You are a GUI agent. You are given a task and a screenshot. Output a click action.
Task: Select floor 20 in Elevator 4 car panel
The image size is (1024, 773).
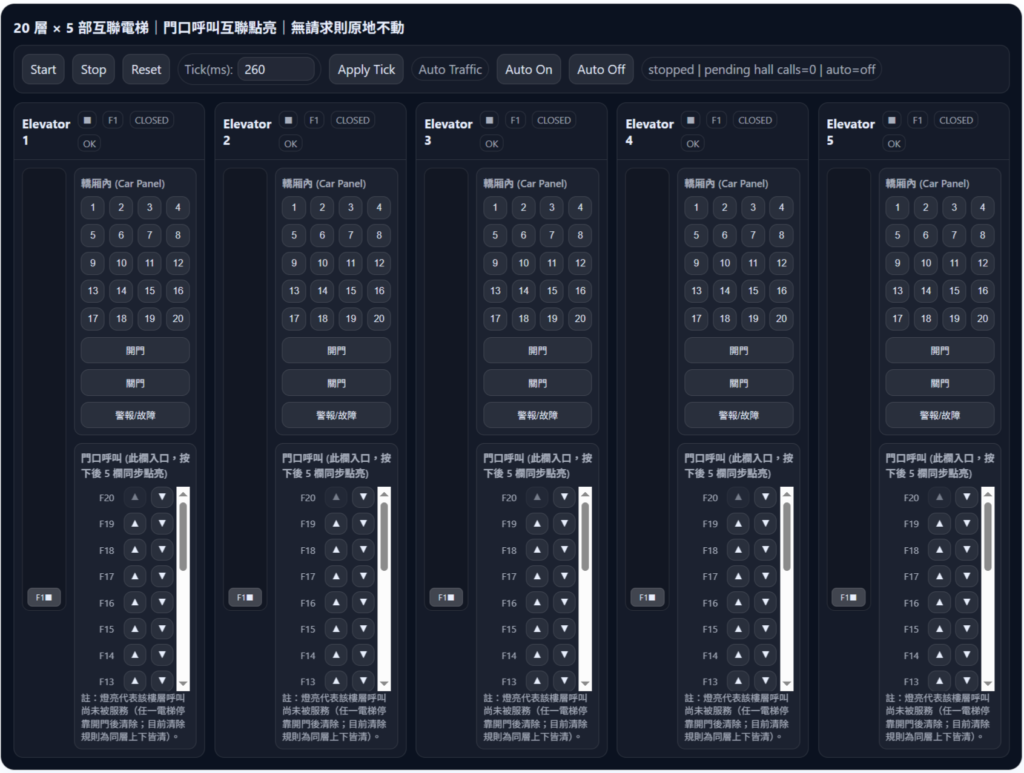point(781,319)
